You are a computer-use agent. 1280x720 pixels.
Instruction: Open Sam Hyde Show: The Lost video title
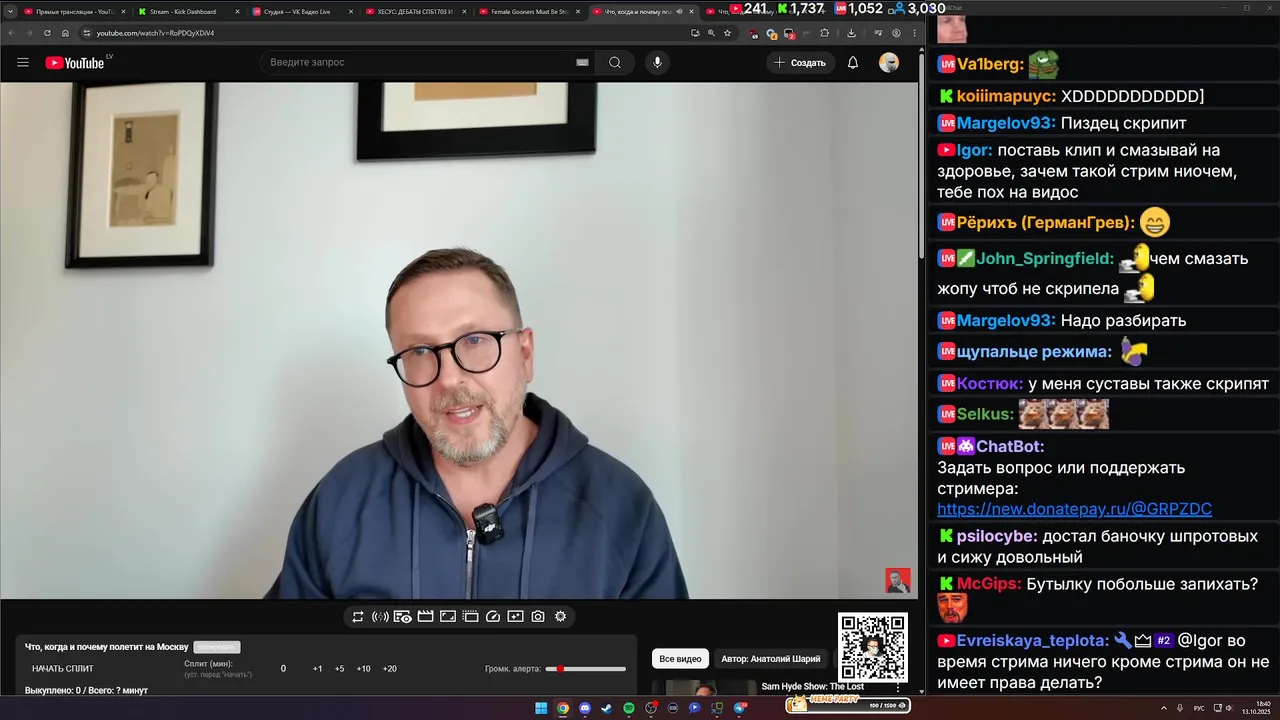(x=812, y=687)
